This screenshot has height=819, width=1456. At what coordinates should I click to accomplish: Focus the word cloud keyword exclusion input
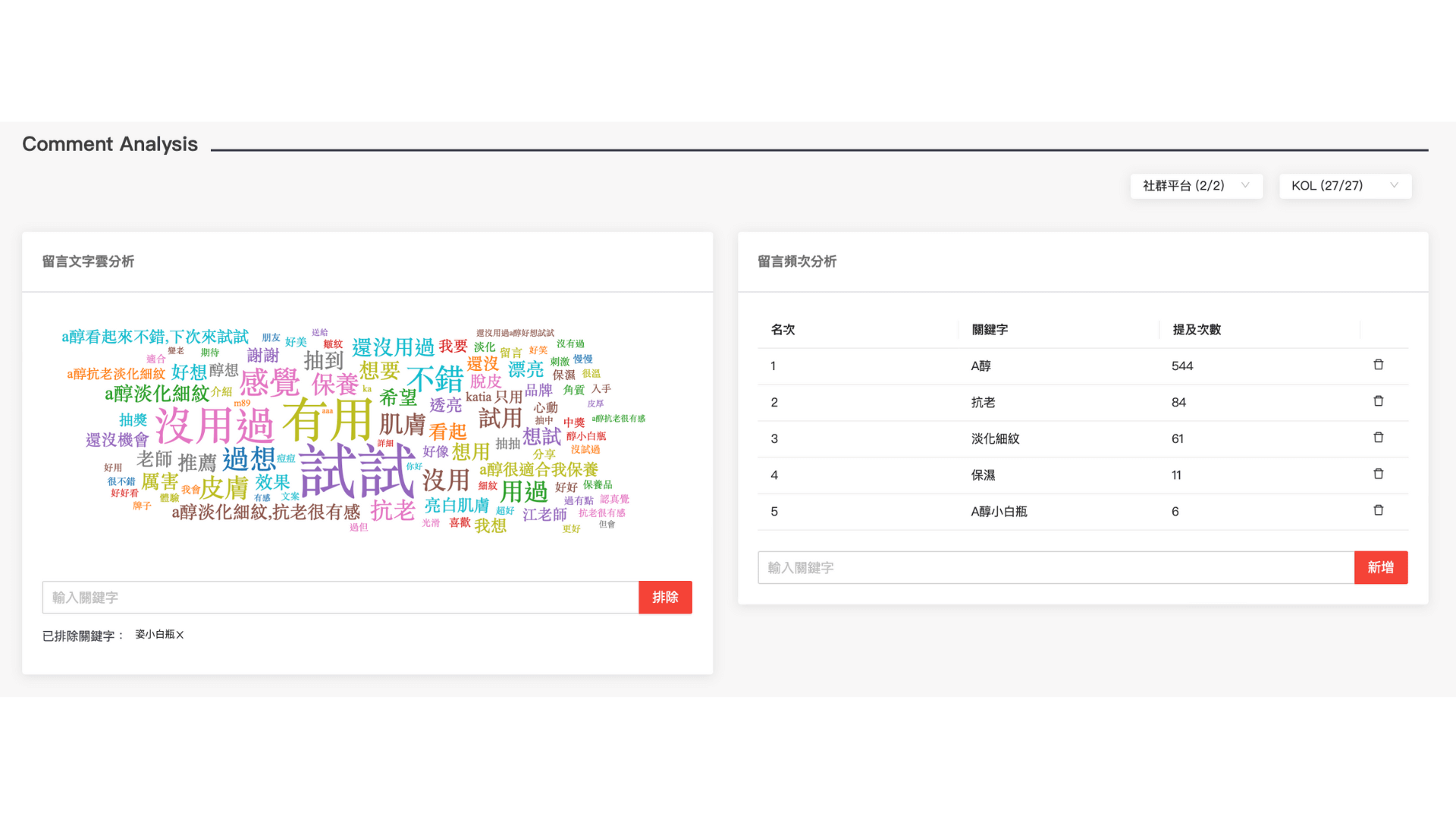click(x=340, y=598)
